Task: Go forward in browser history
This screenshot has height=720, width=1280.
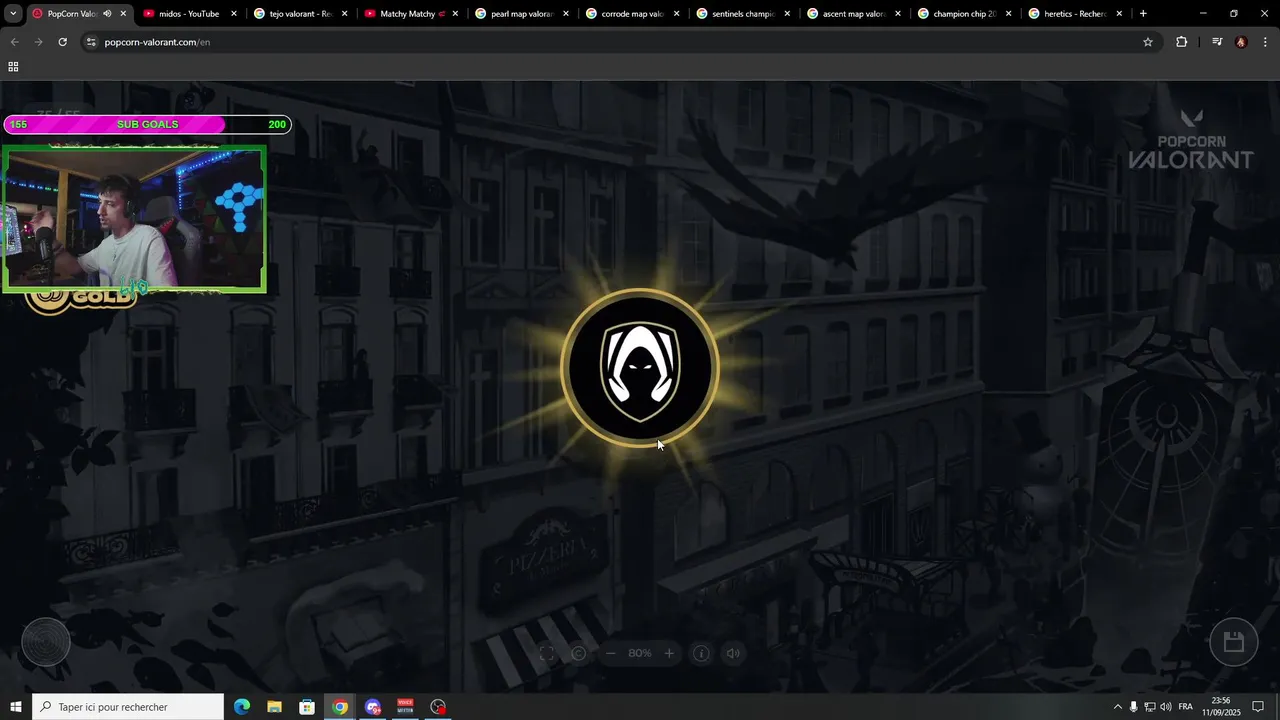Action: (x=38, y=42)
